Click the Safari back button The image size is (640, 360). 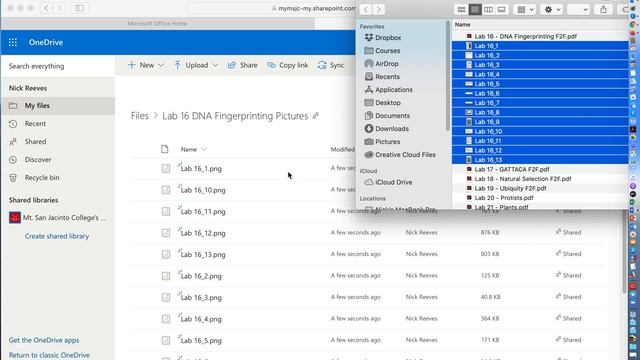[x=46, y=8]
